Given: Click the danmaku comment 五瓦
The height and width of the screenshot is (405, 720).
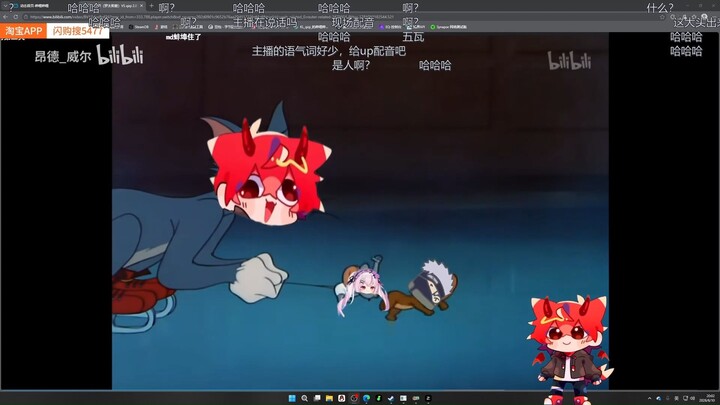Looking at the screenshot, I should pos(413,37).
